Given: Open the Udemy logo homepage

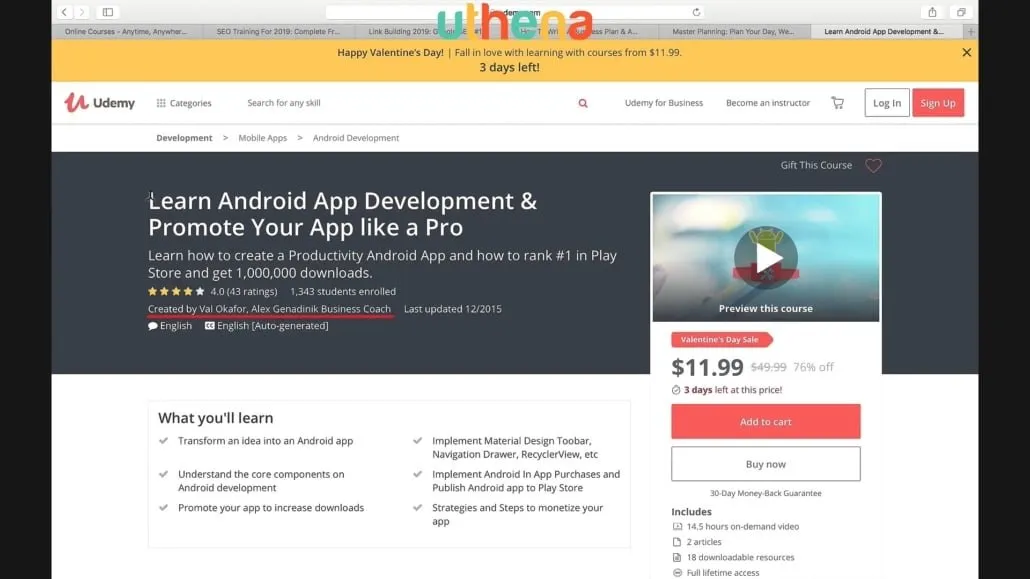Looking at the screenshot, I should click(100, 103).
